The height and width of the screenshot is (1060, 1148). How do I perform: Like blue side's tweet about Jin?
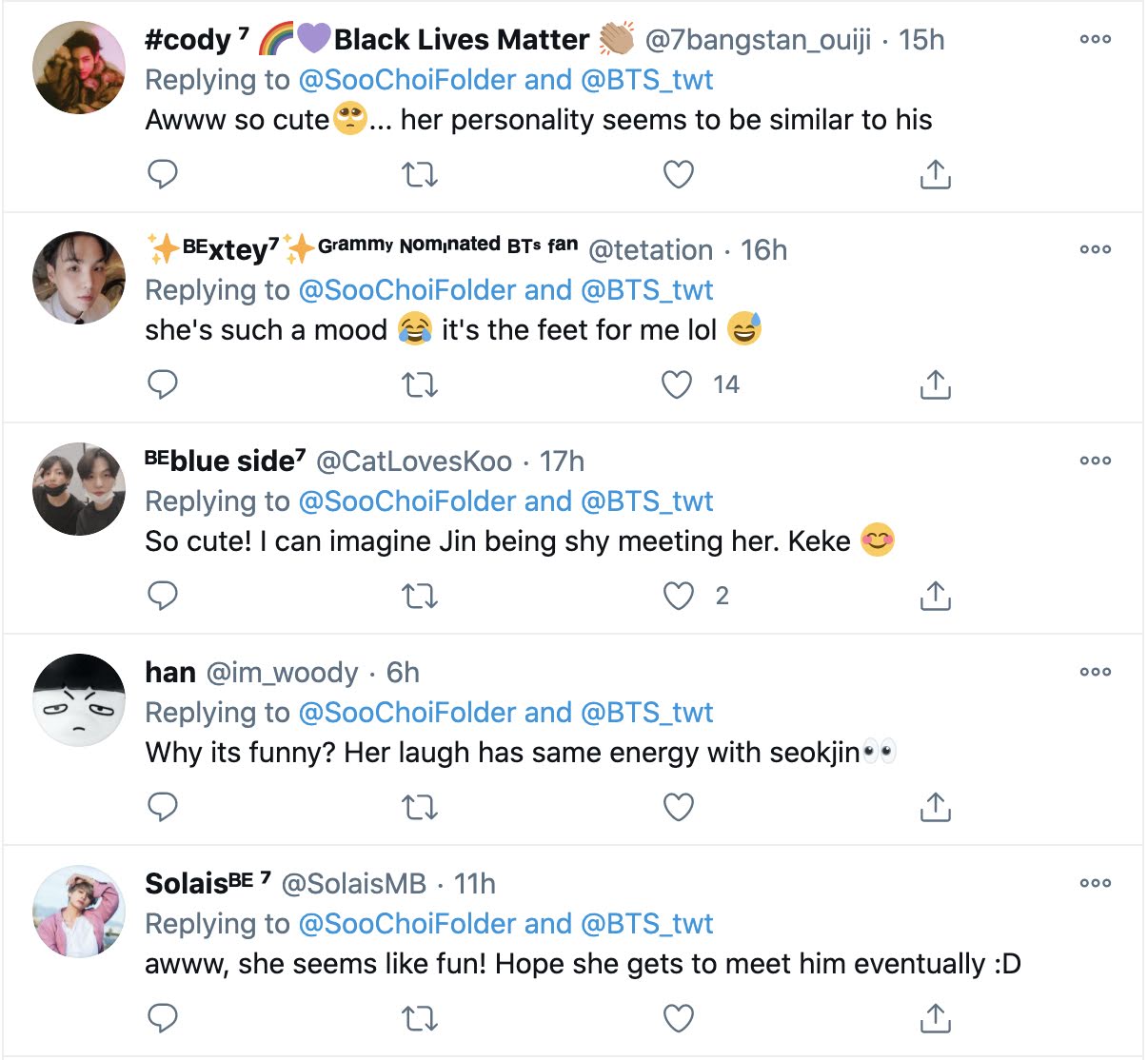pos(678,597)
